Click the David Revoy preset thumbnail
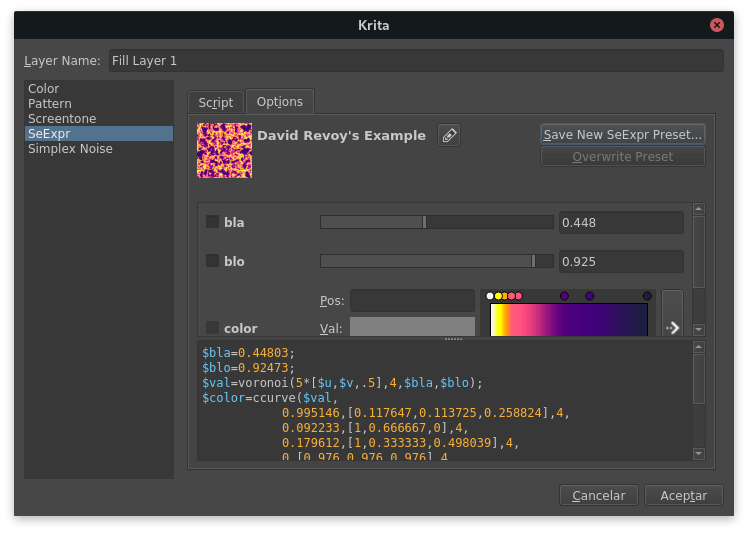The image size is (748, 533). (224, 150)
